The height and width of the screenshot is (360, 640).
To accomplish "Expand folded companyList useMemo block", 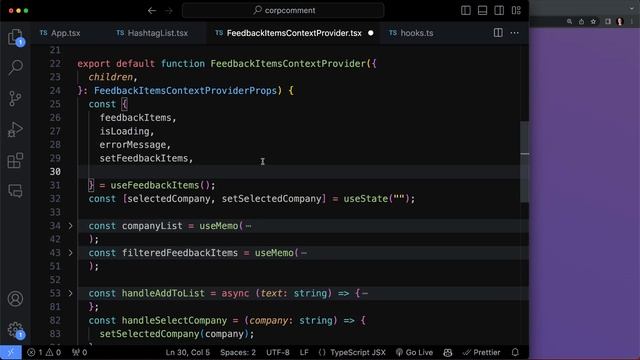I will (x=70, y=226).
